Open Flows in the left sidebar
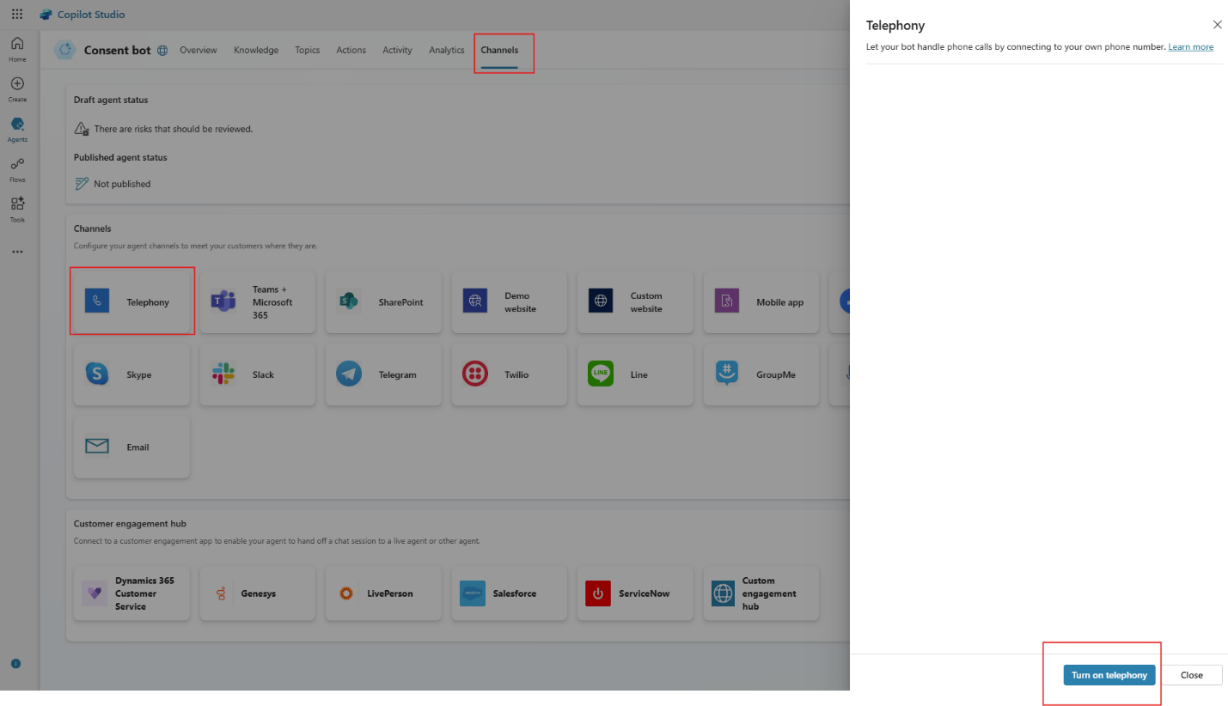This screenshot has height=706, width=1228. click(x=17, y=169)
